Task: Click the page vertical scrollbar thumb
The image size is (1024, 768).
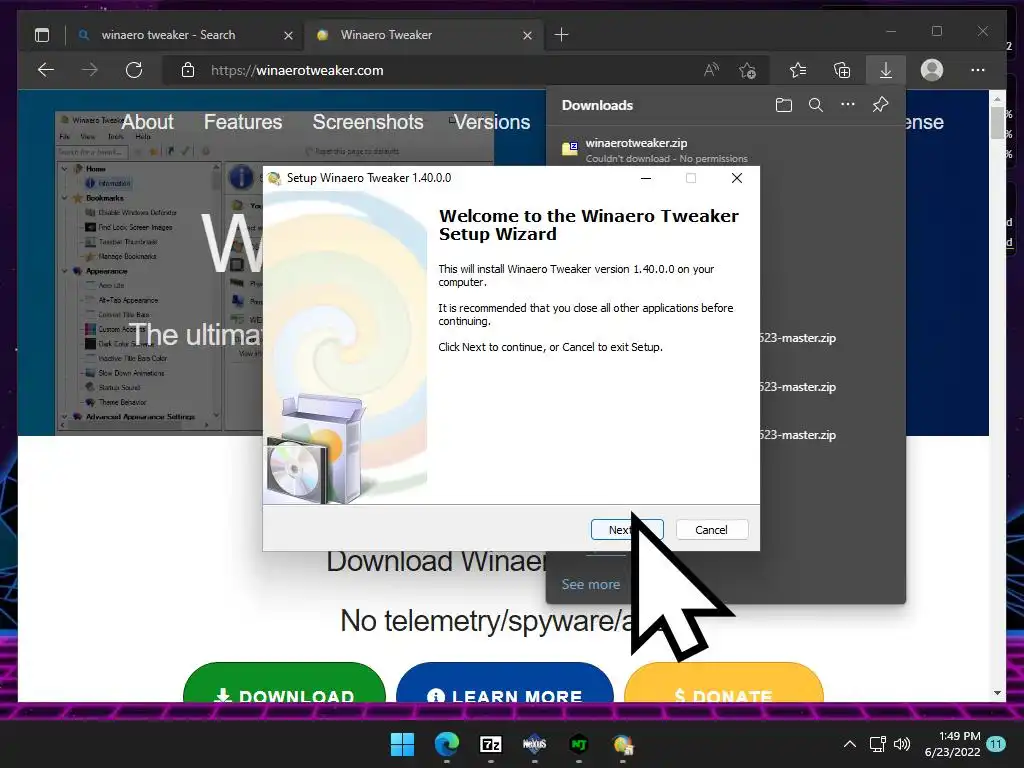Action: click(997, 122)
